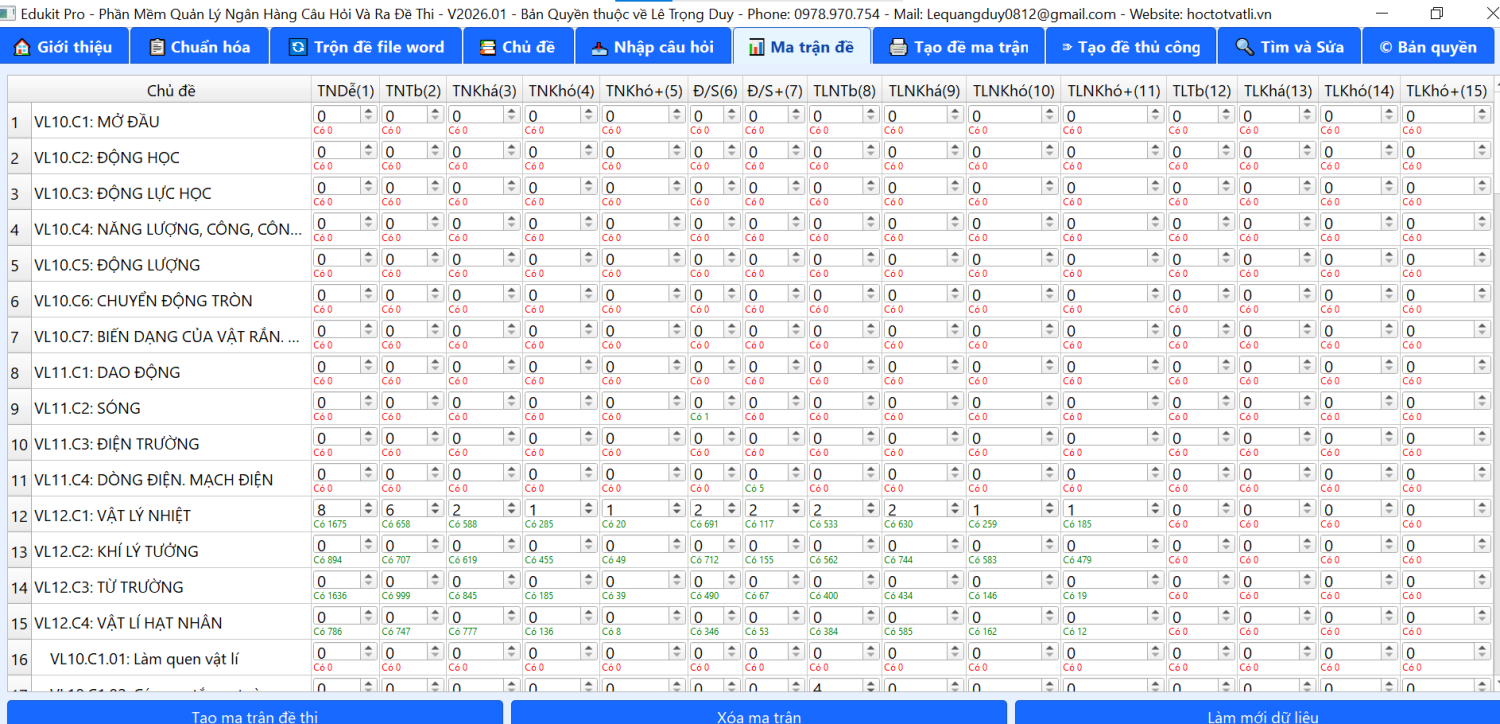
Task: Click the printer icon on Tạo đề ma trận
Action: point(898,47)
